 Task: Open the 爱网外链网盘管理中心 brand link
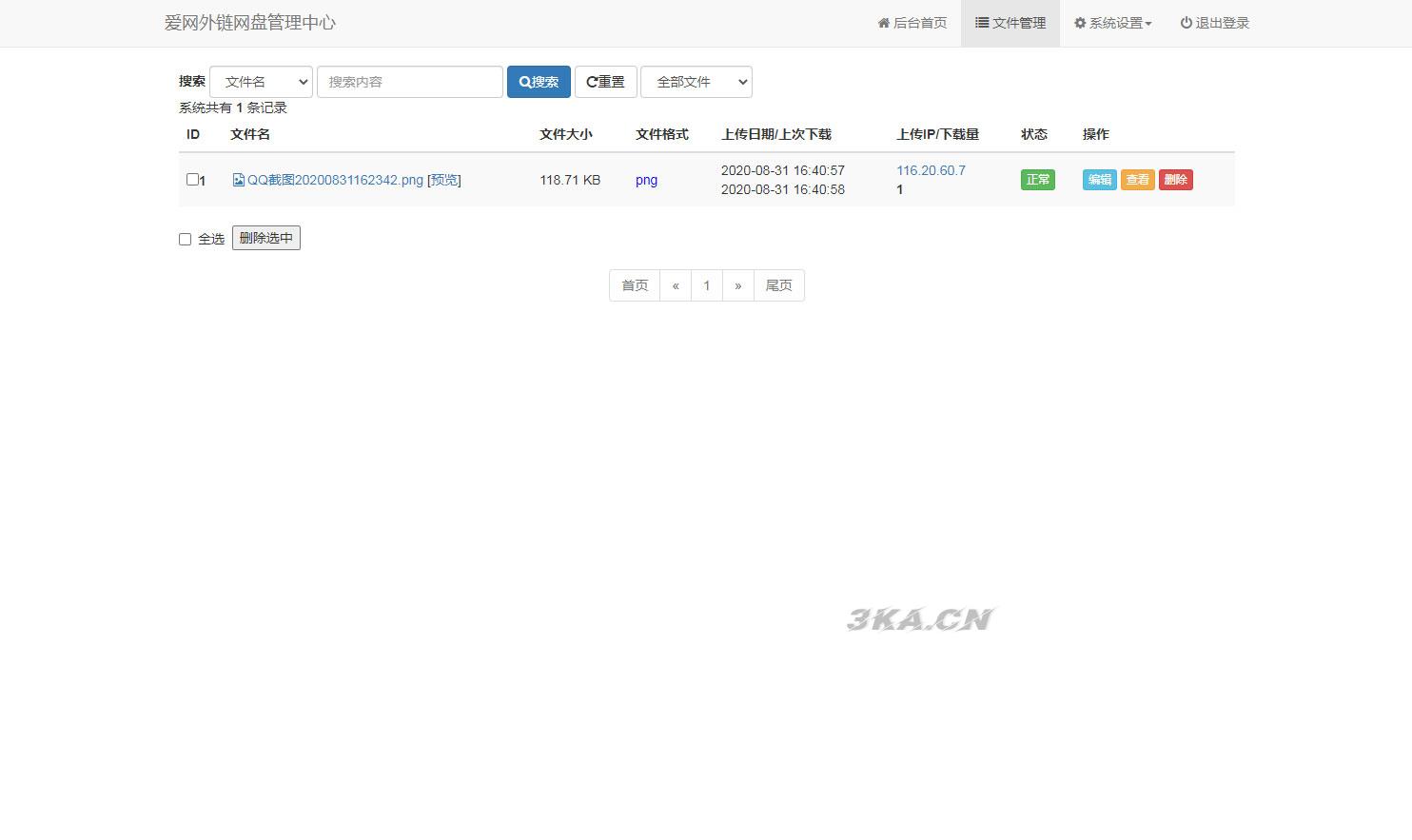[250, 23]
